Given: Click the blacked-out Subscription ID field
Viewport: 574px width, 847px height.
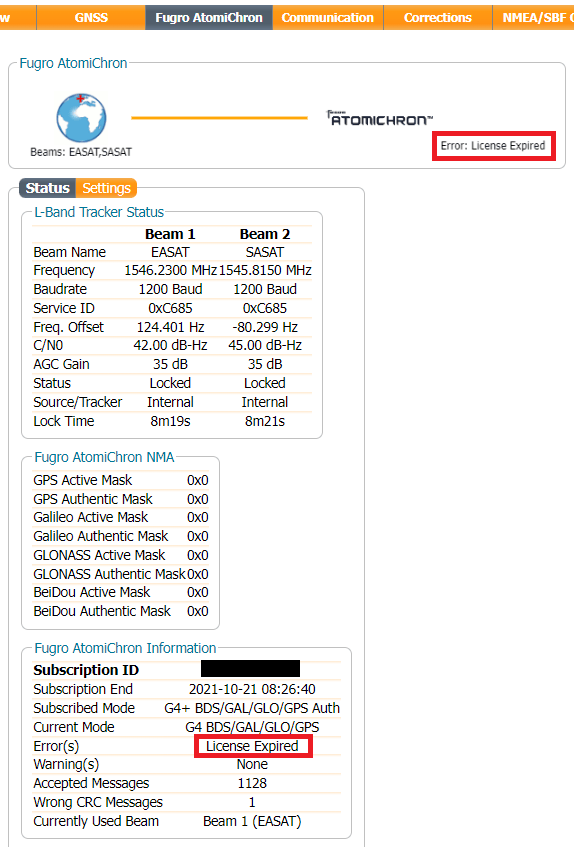Looking at the screenshot, I should point(251,669).
